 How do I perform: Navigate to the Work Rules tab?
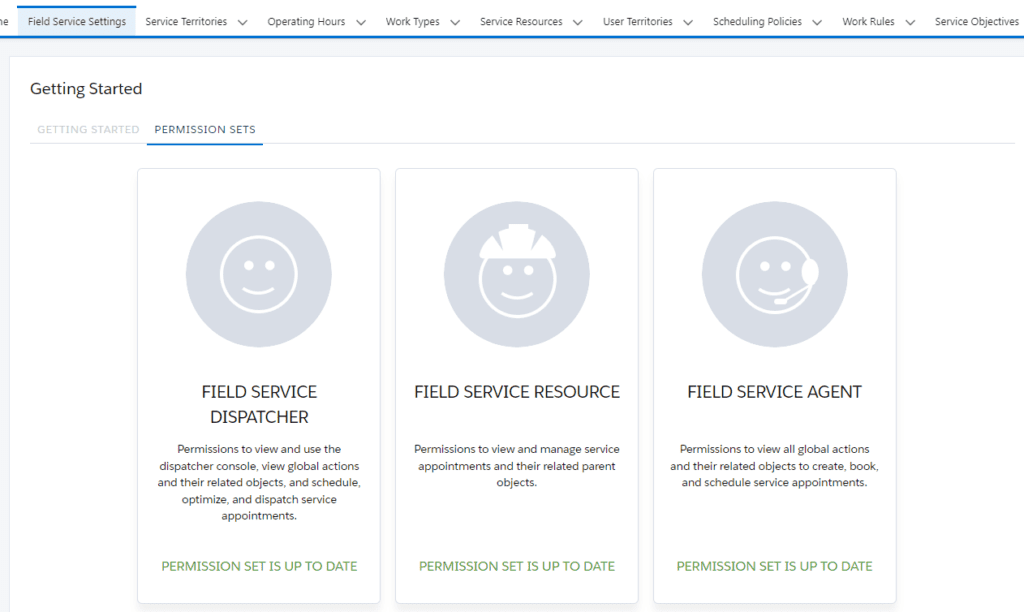point(869,21)
